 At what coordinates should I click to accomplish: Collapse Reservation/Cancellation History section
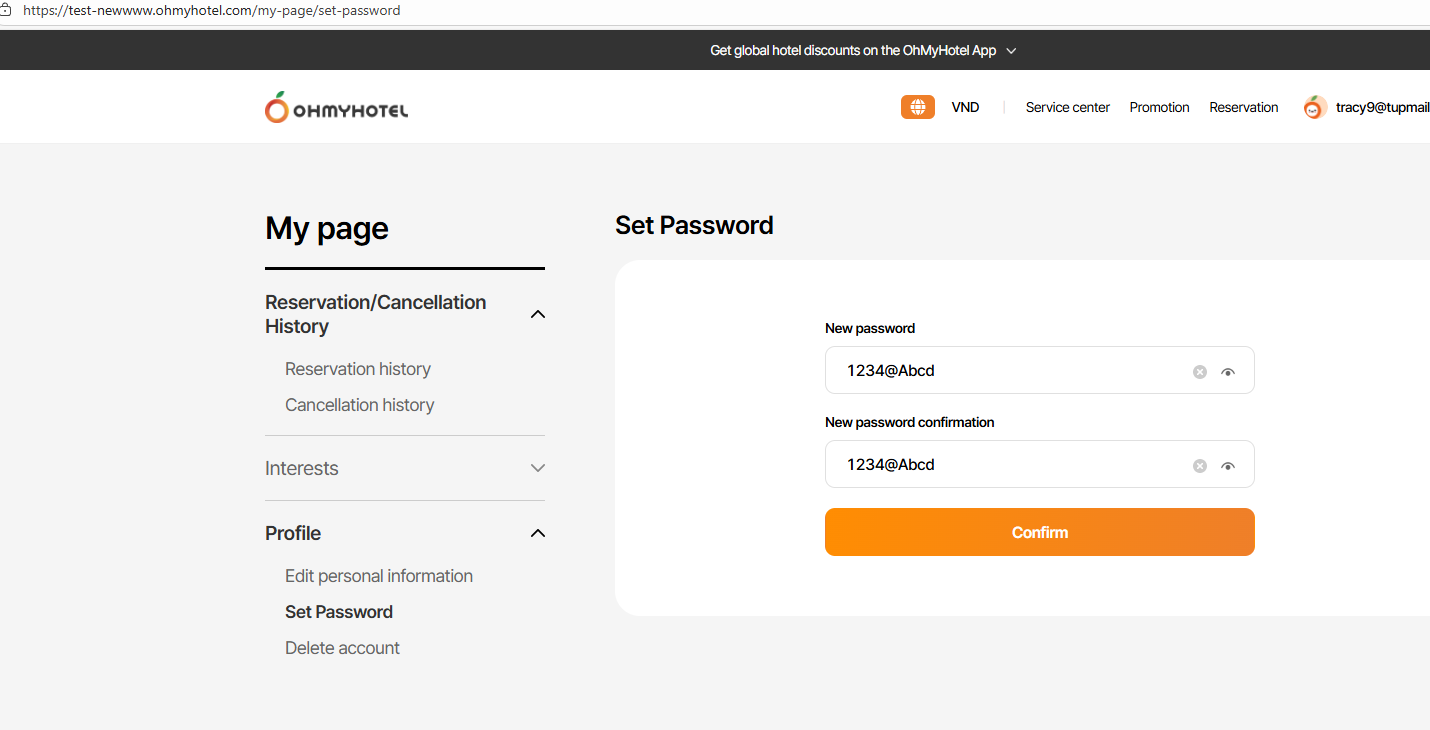point(537,314)
